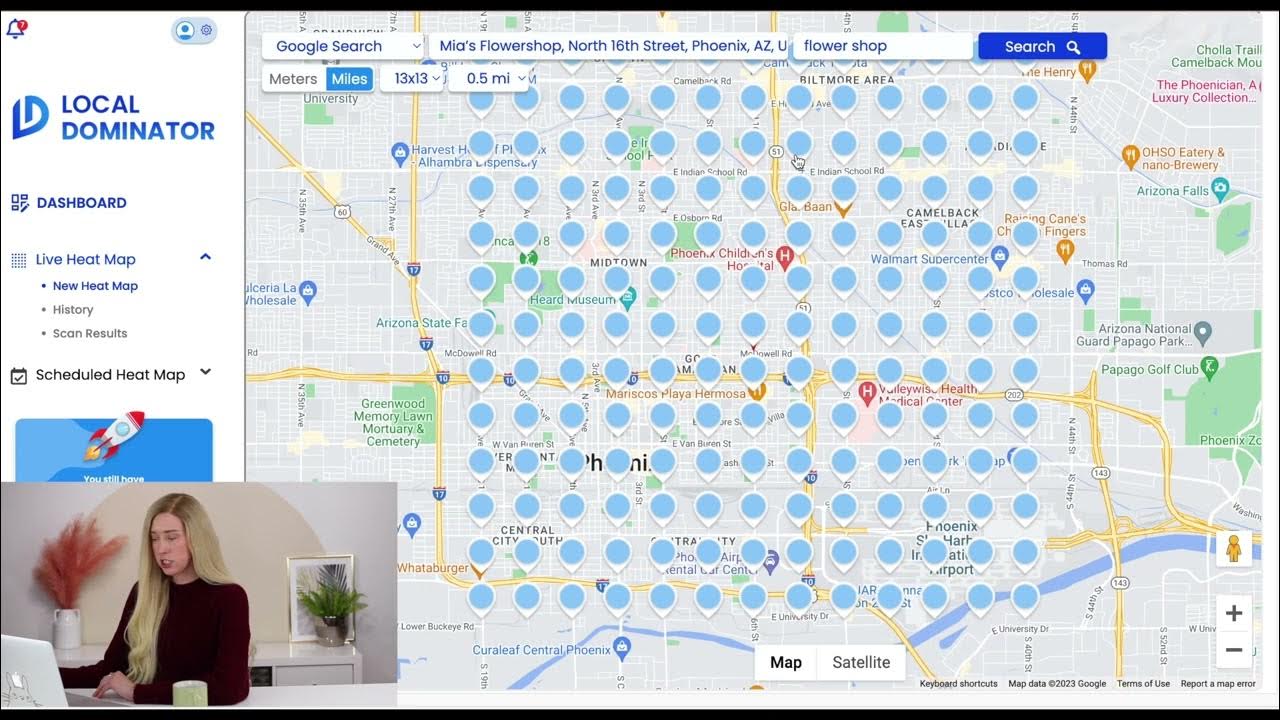Click the flower shop keyword field
Image resolution: width=1280 pixels, height=720 pixels.
pyautogui.click(x=882, y=46)
